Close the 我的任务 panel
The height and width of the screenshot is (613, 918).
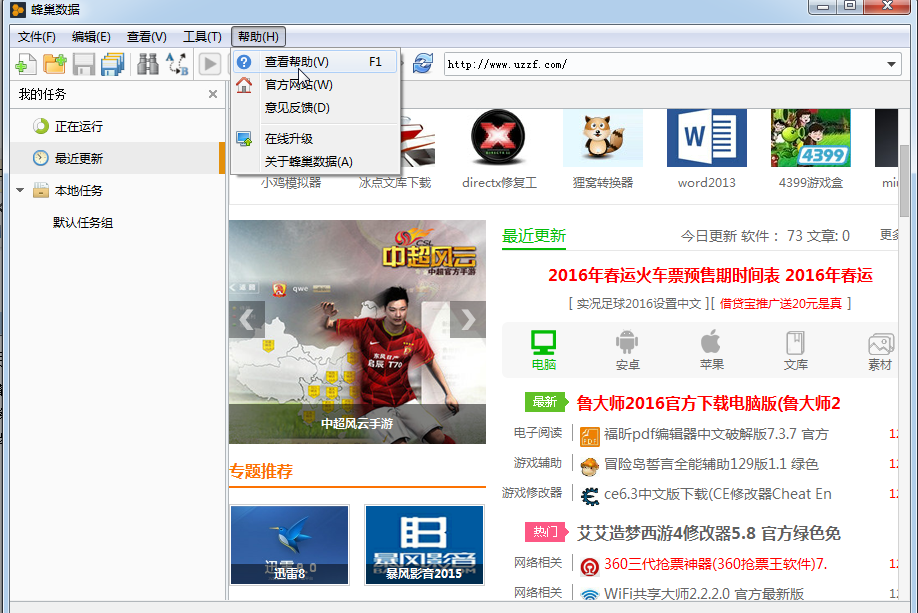coord(213,94)
